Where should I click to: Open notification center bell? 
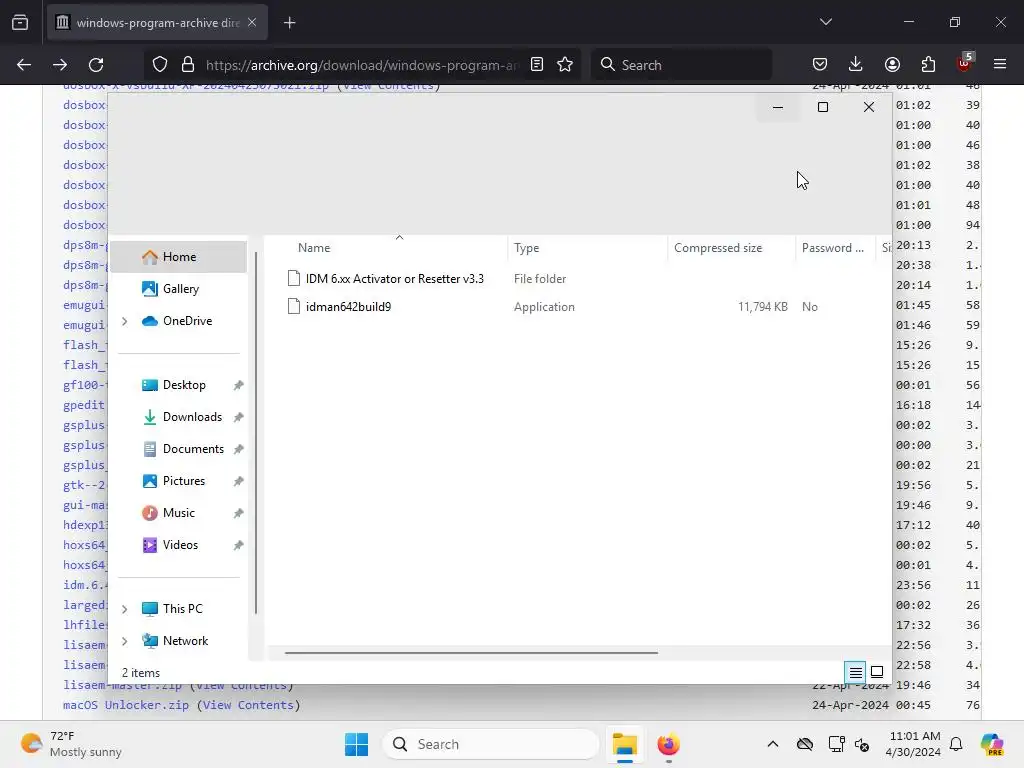pyautogui.click(x=956, y=744)
